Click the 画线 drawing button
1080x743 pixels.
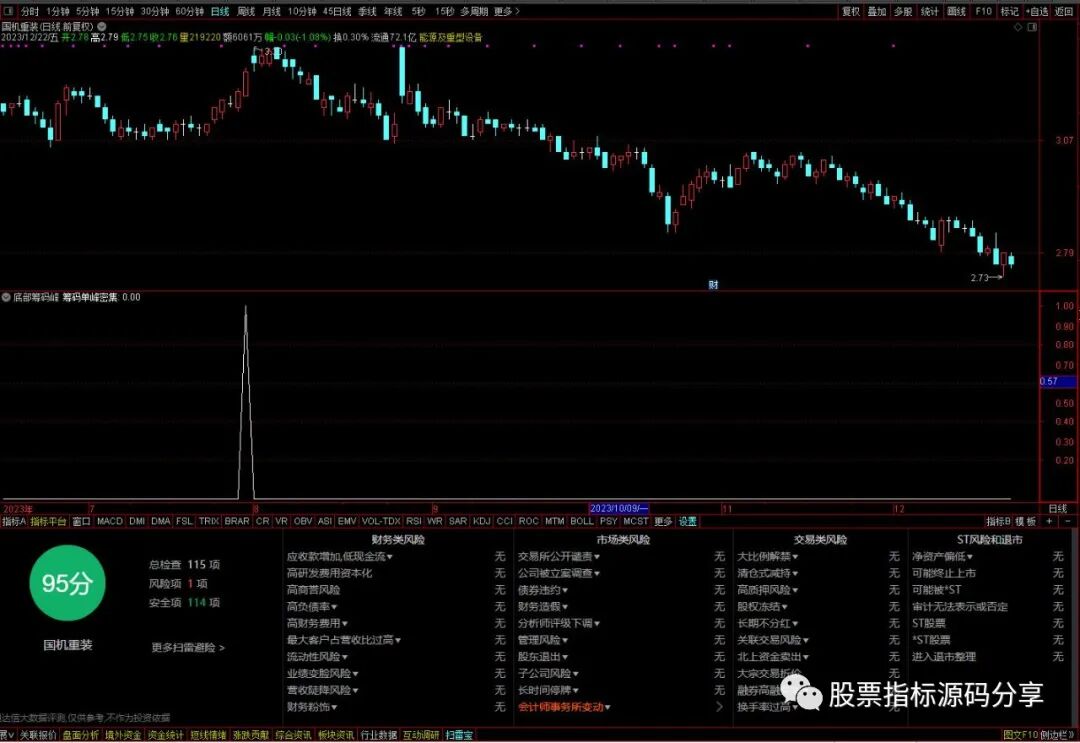(x=956, y=12)
